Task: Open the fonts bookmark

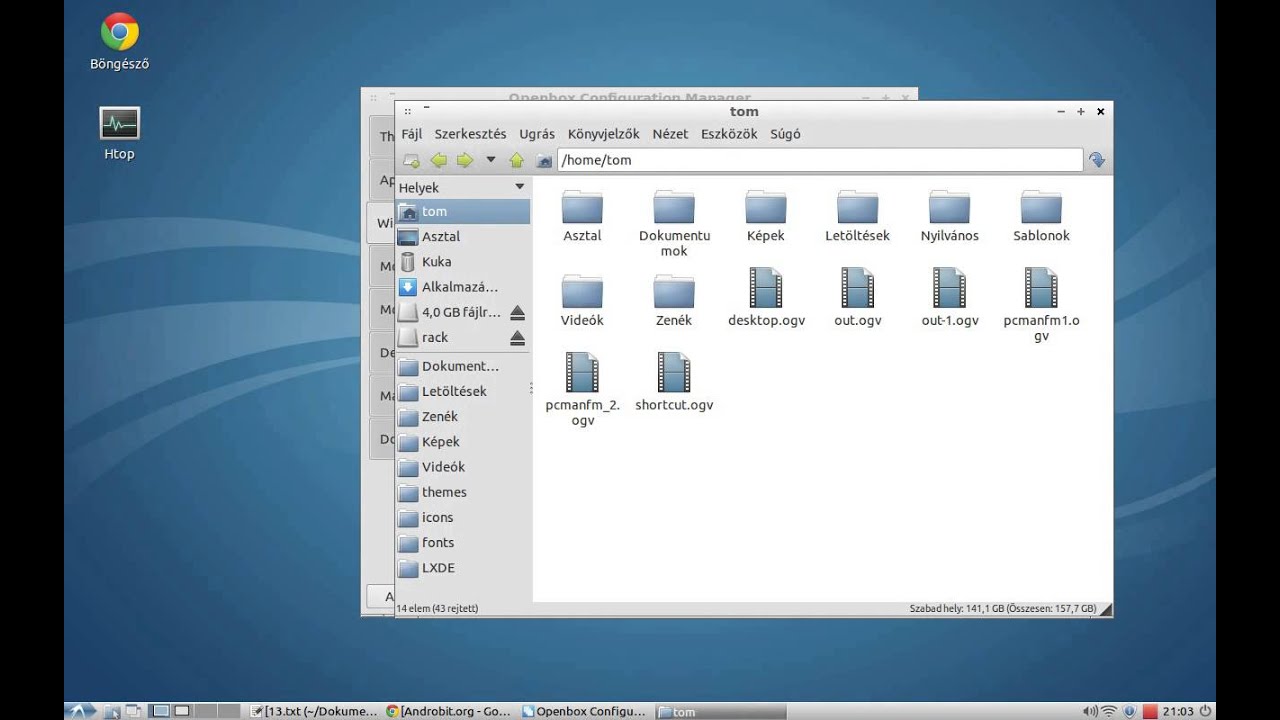Action: pos(463,542)
